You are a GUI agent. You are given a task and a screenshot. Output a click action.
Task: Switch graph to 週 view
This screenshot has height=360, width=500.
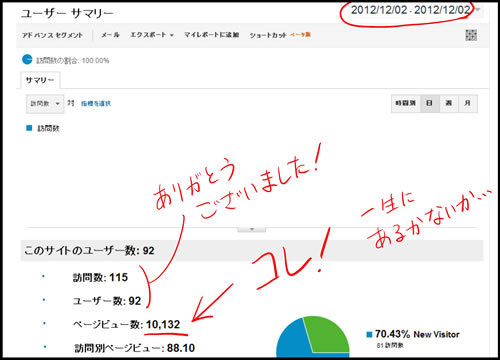click(449, 103)
